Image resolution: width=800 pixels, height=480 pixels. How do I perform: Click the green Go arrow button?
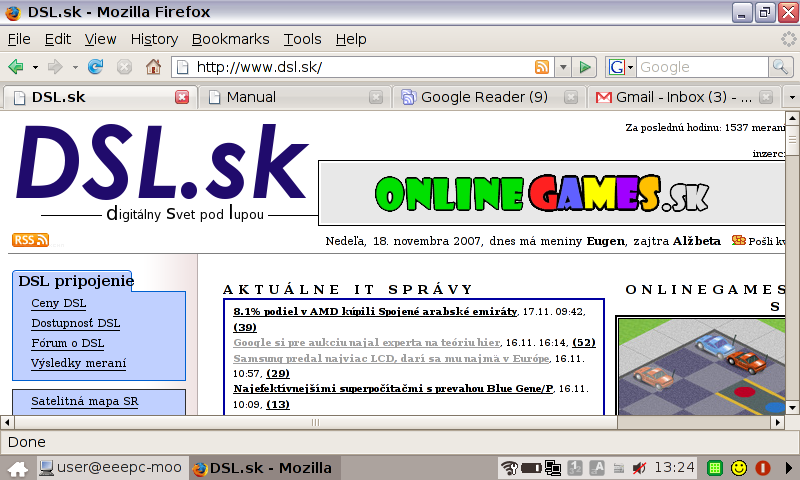click(585, 67)
